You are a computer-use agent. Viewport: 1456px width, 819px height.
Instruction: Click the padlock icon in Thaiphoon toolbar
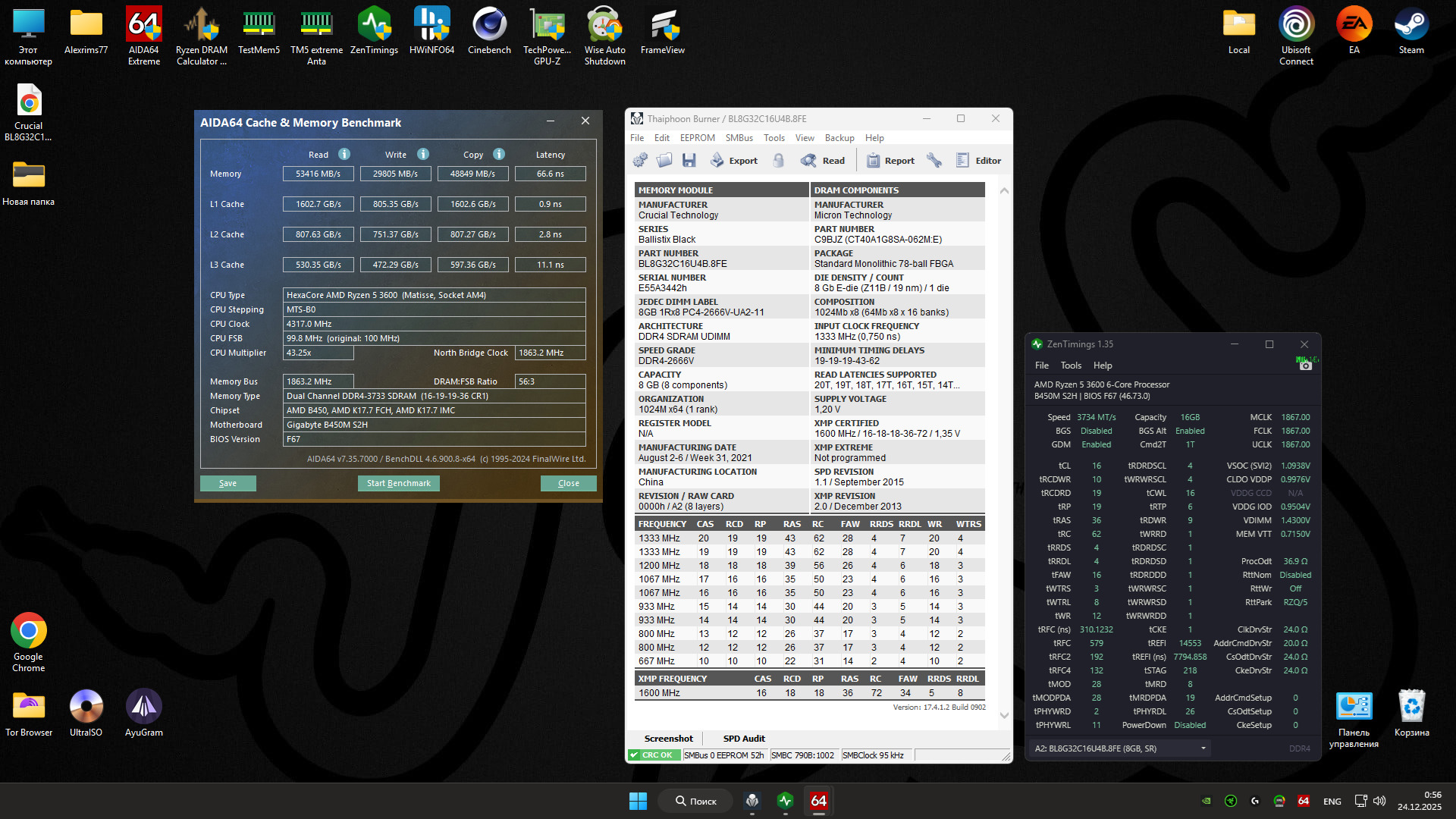[x=778, y=160]
